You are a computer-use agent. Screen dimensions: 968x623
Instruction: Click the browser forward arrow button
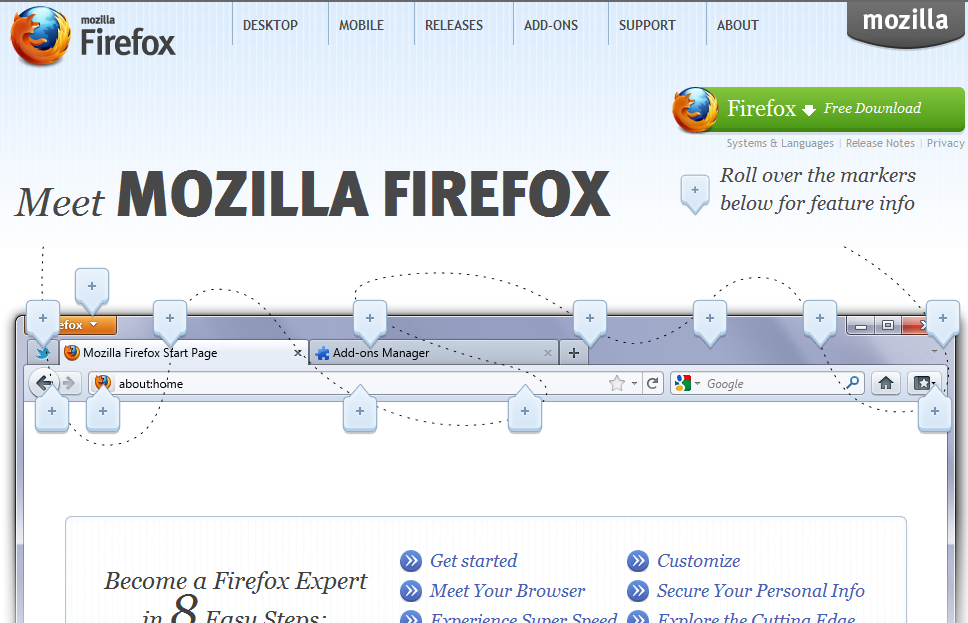[69, 383]
